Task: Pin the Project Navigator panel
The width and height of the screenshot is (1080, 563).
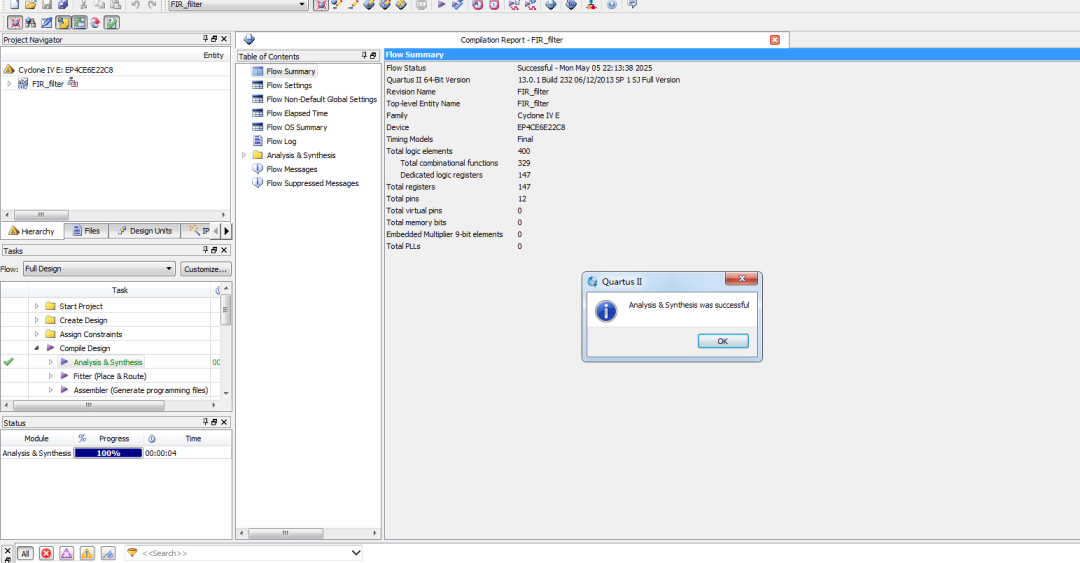Action: 205,39
